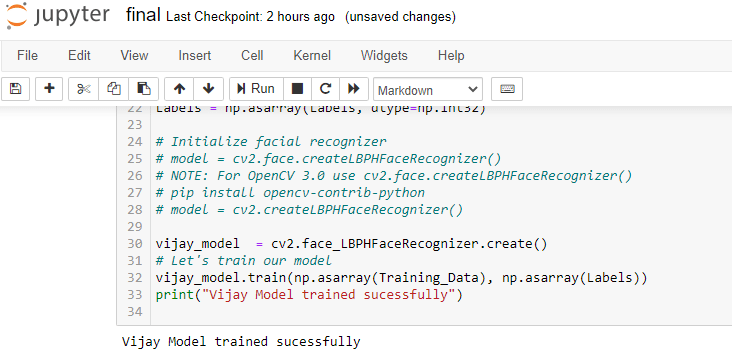Image resolution: width=732 pixels, height=361 pixels.
Task: Open the View menu
Action: coord(134,56)
